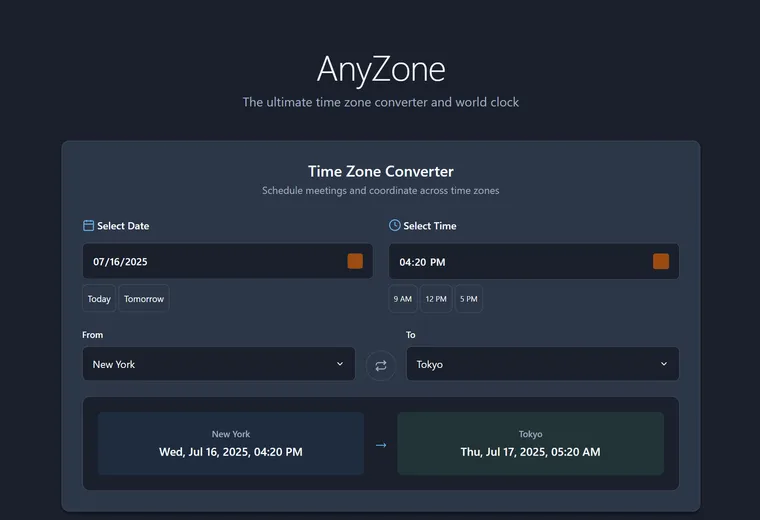760x520 pixels.
Task: Click 'The ultimate time zone converter' tagline
Action: [x=380, y=102]
